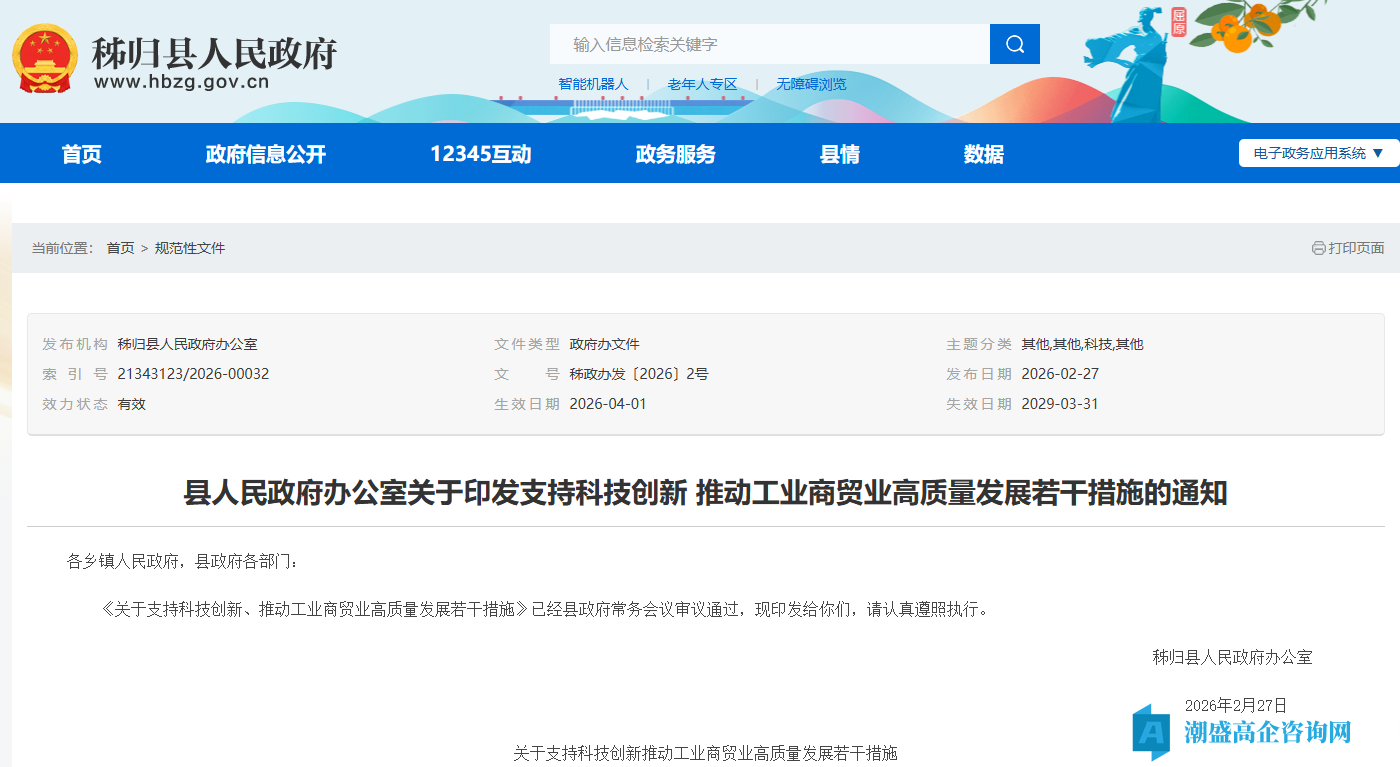Image resolution: width=1400 pixels, height=767 pixels.
Task: Click 规范性文件 in the breadcrumb
Action: pyautogui.click(x=192, y=247)
